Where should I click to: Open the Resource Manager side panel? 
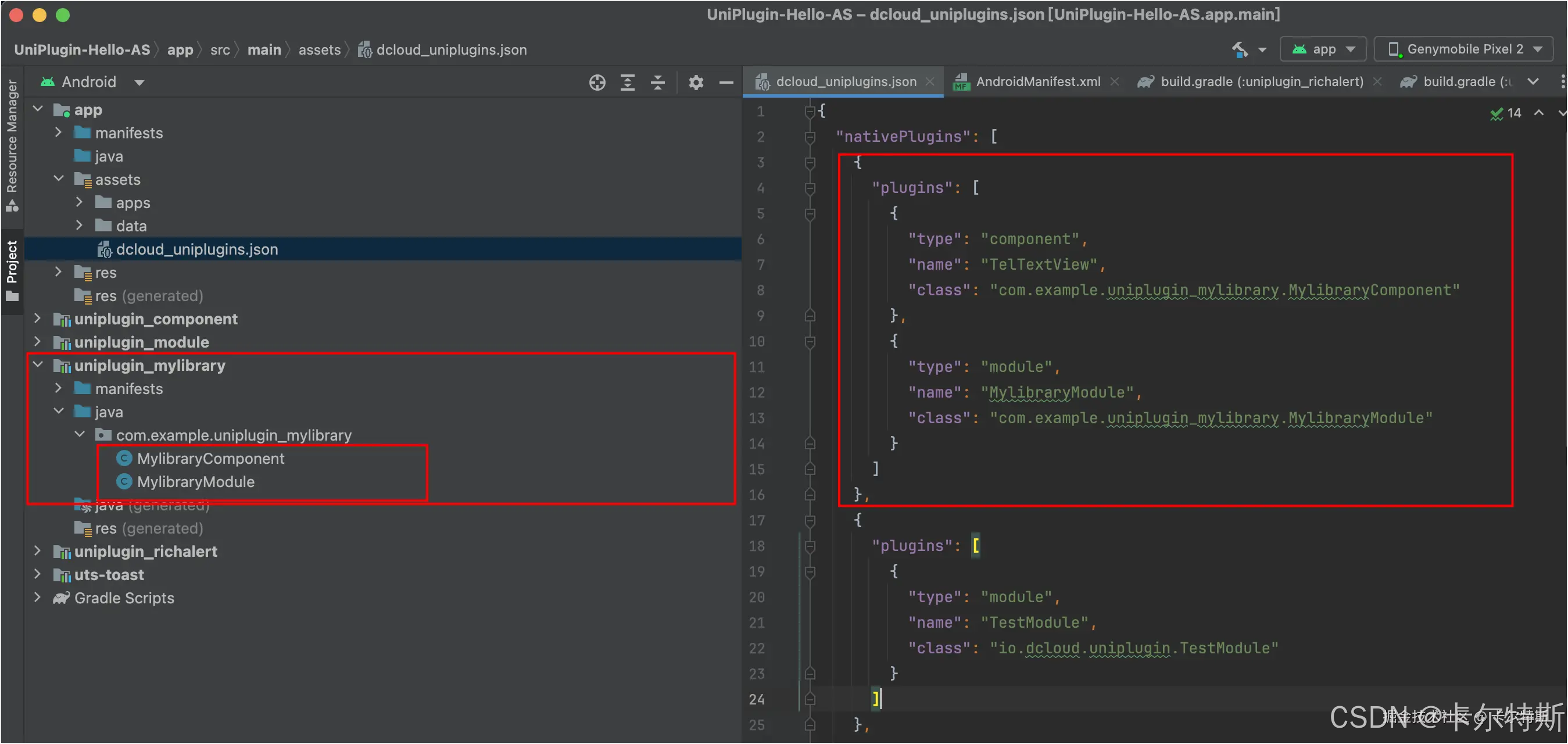pyautogui.click(x=12, y=145)
